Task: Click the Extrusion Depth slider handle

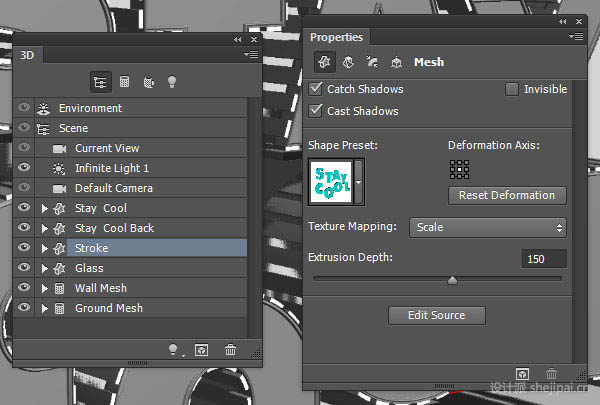Action: point(452,280)
